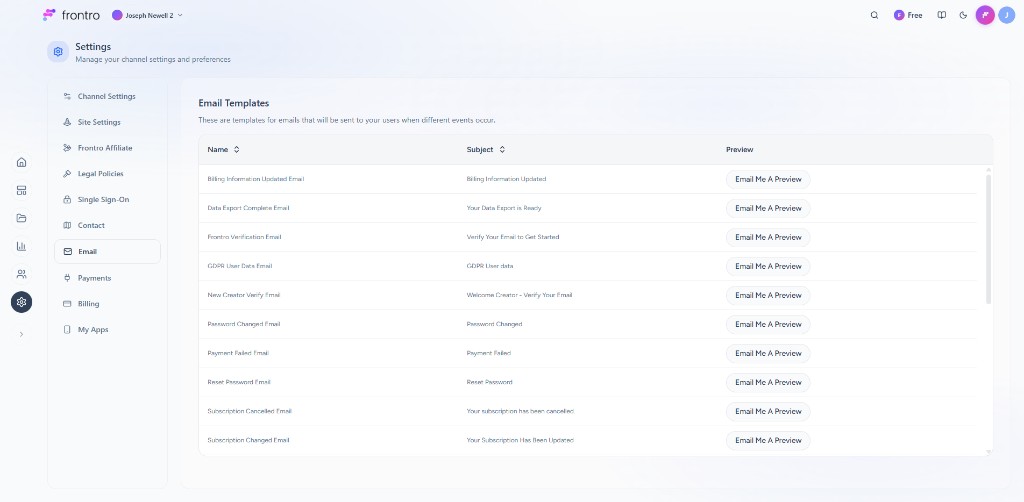Toggle dark mode with moon icon

(963, 15)
